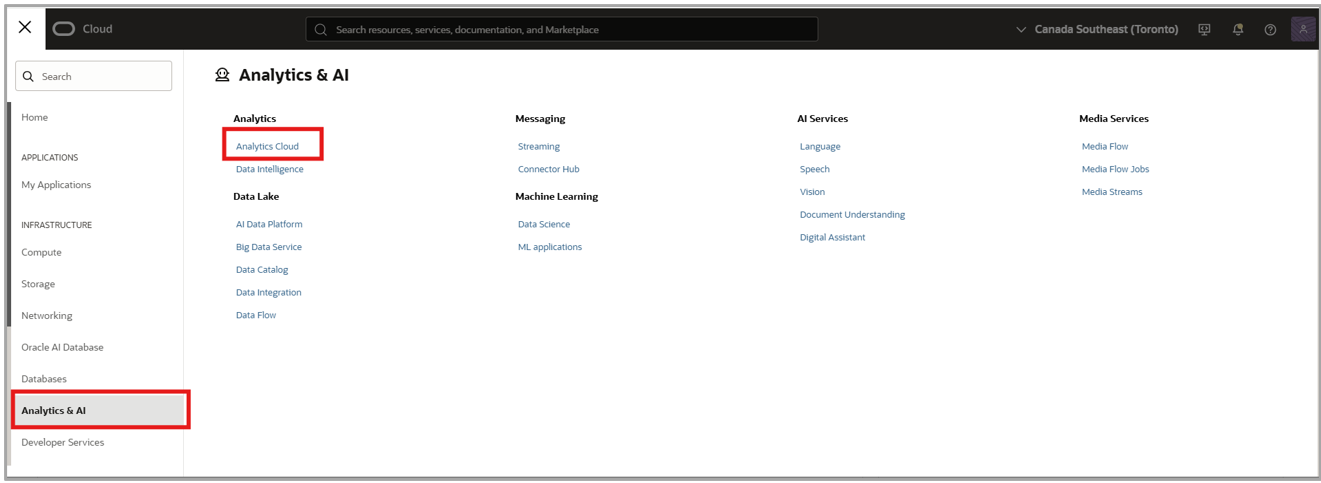1321x483 pixels.
Task: Open the ML applications link
Action: (550, 247)
